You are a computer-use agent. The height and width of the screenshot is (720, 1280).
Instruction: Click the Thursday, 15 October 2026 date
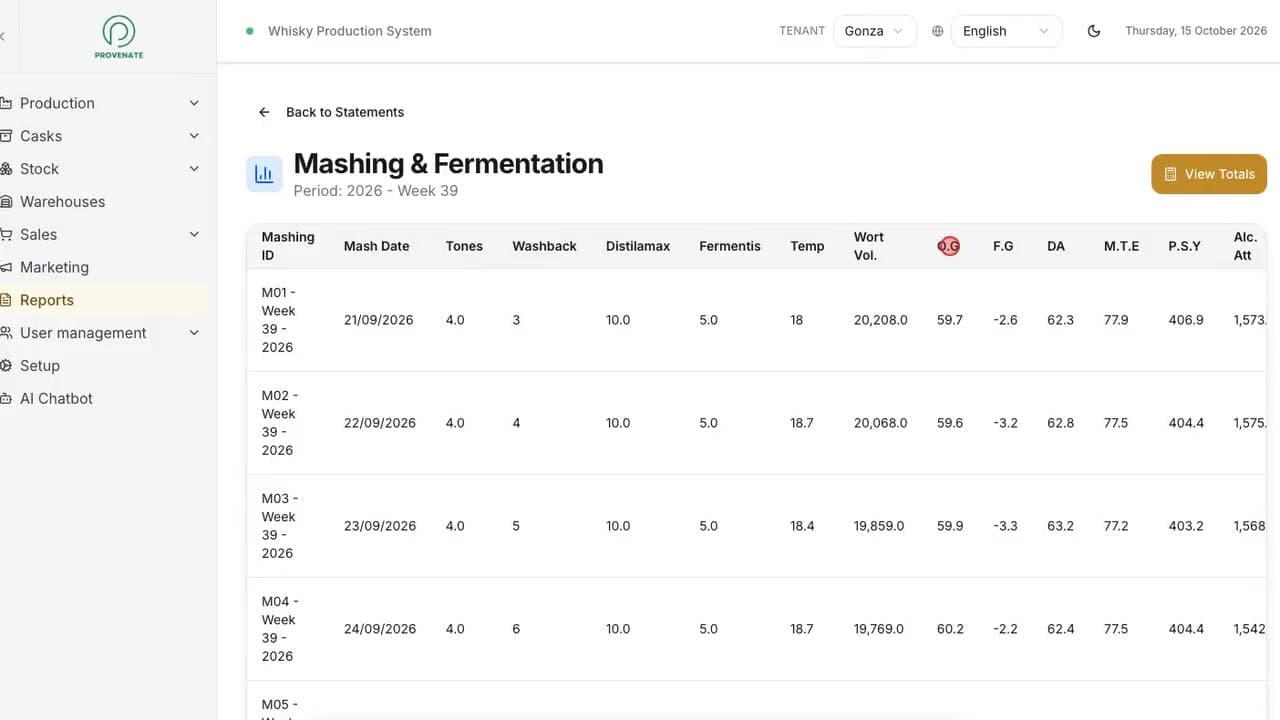point(1196,31)
